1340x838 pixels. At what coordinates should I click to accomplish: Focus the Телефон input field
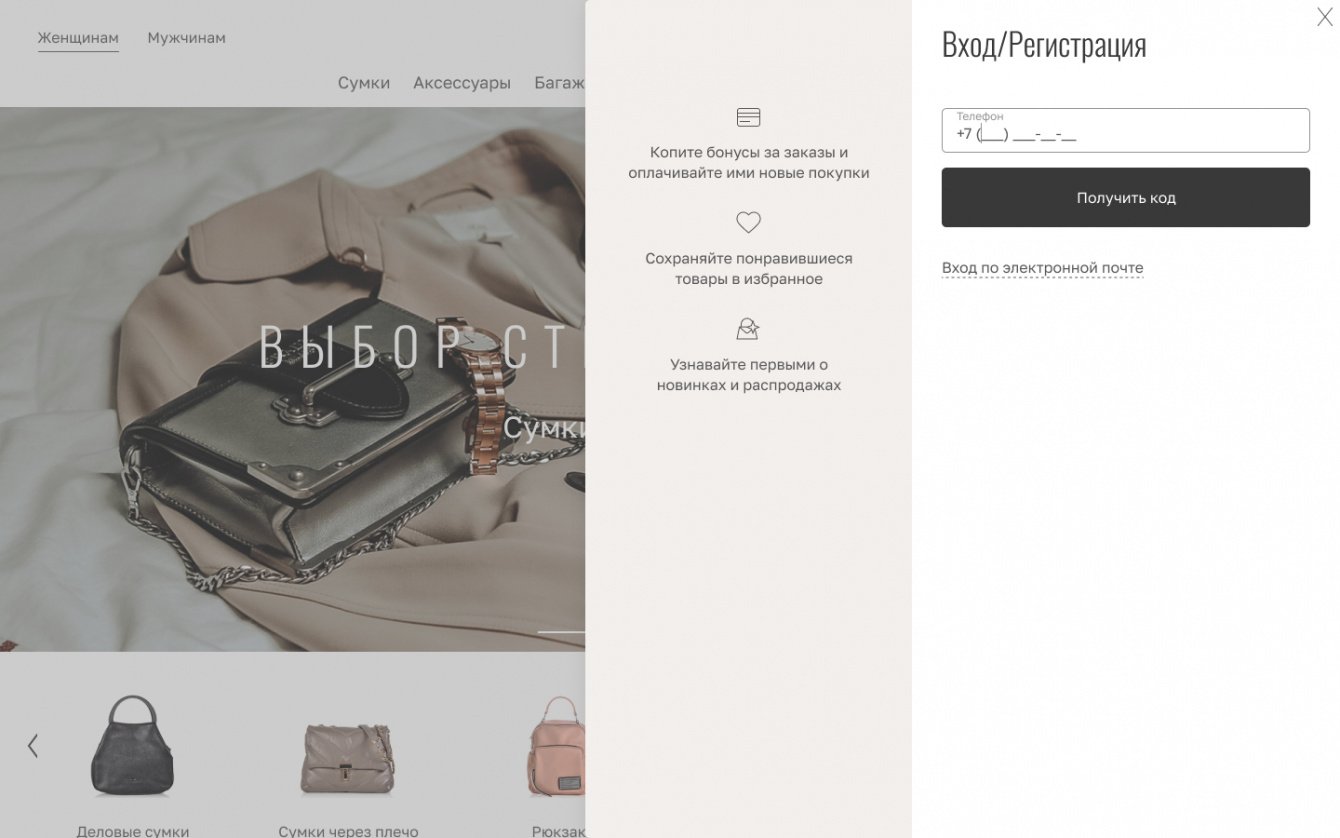(1125, 130)
